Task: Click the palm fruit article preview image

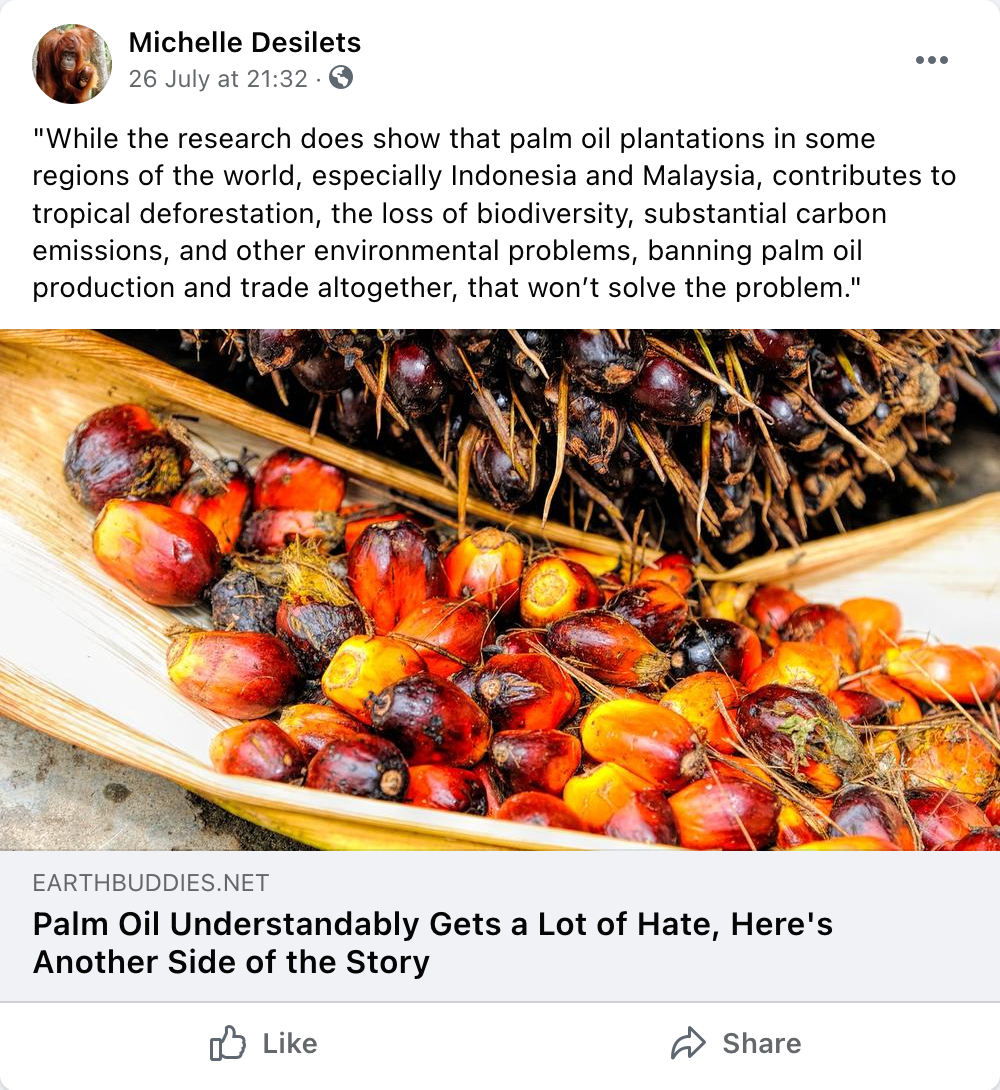Action: pos(500,590)
